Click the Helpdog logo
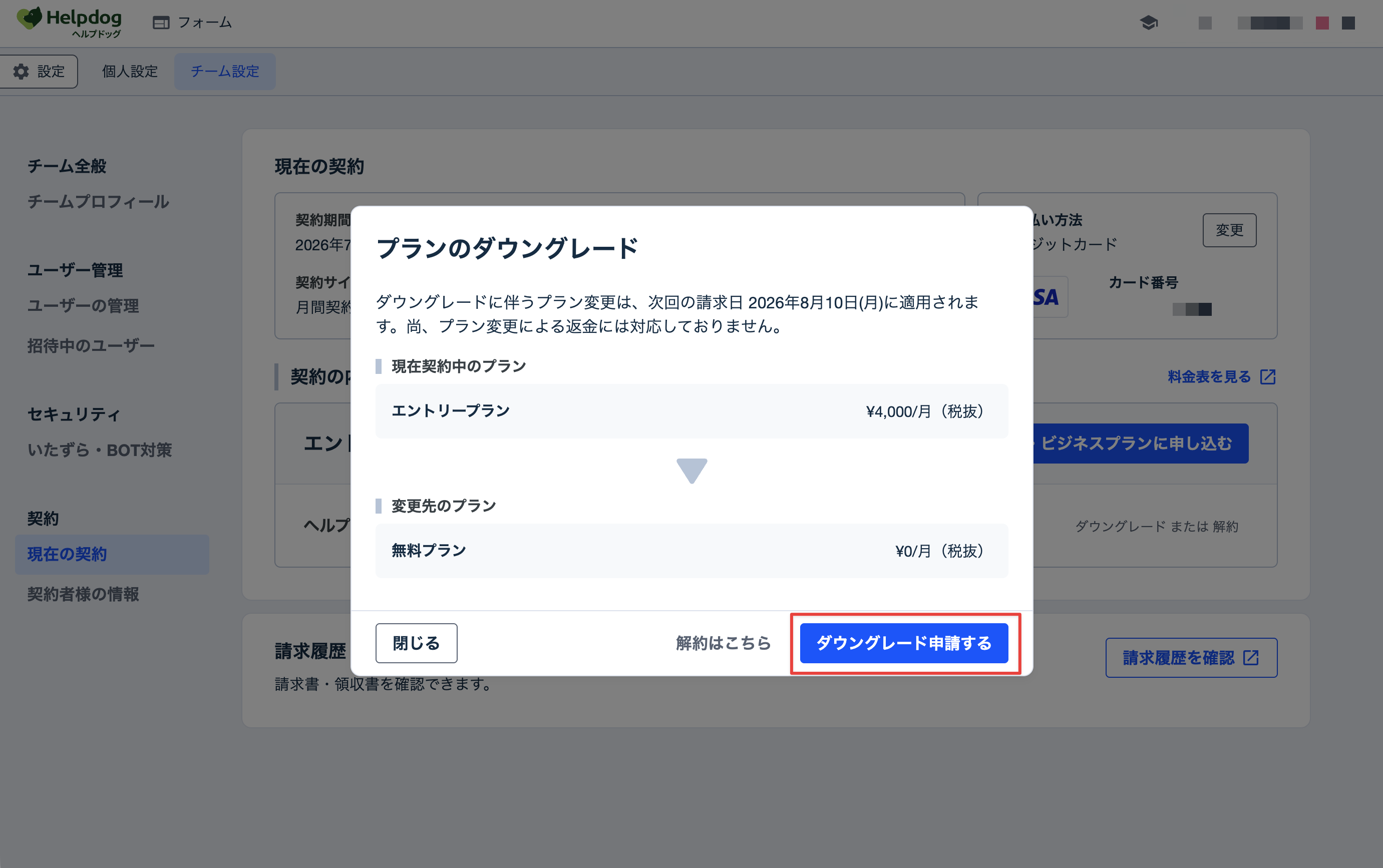Screen dimensions: 1383x868 click(x=70, y=22)
